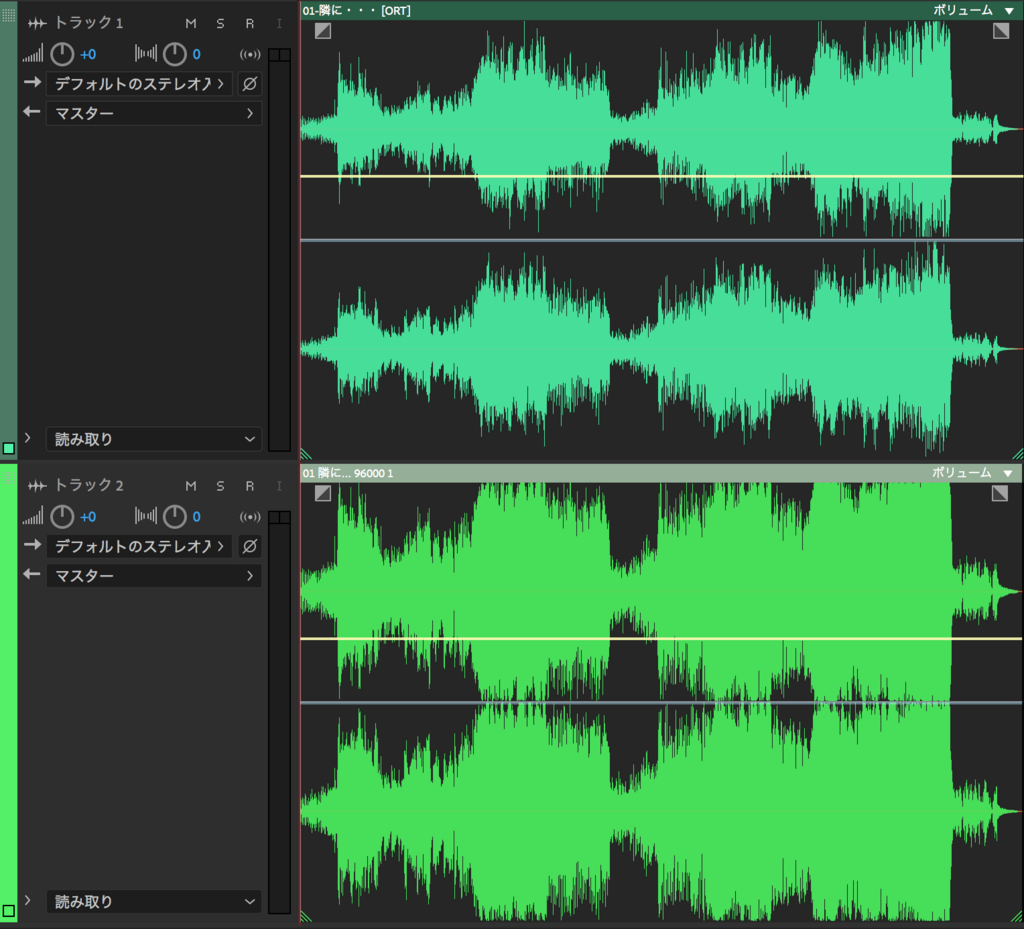The width and height of the screenshot is (1024, 929).
Task: Click Track 1 output arrow icon
Action: click(x=32, y=112)
